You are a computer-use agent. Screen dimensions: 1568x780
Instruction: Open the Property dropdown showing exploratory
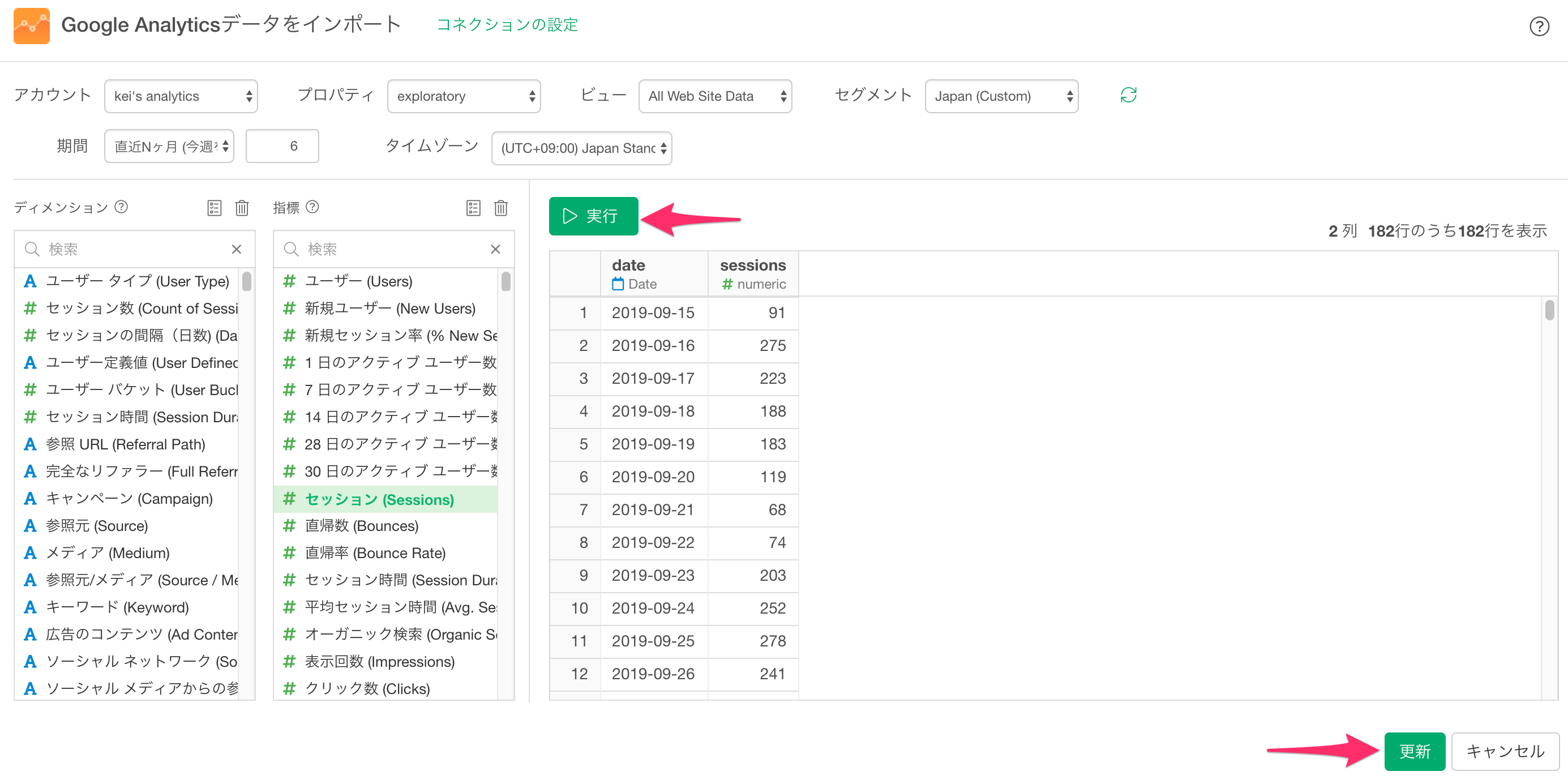pos(464,96)
